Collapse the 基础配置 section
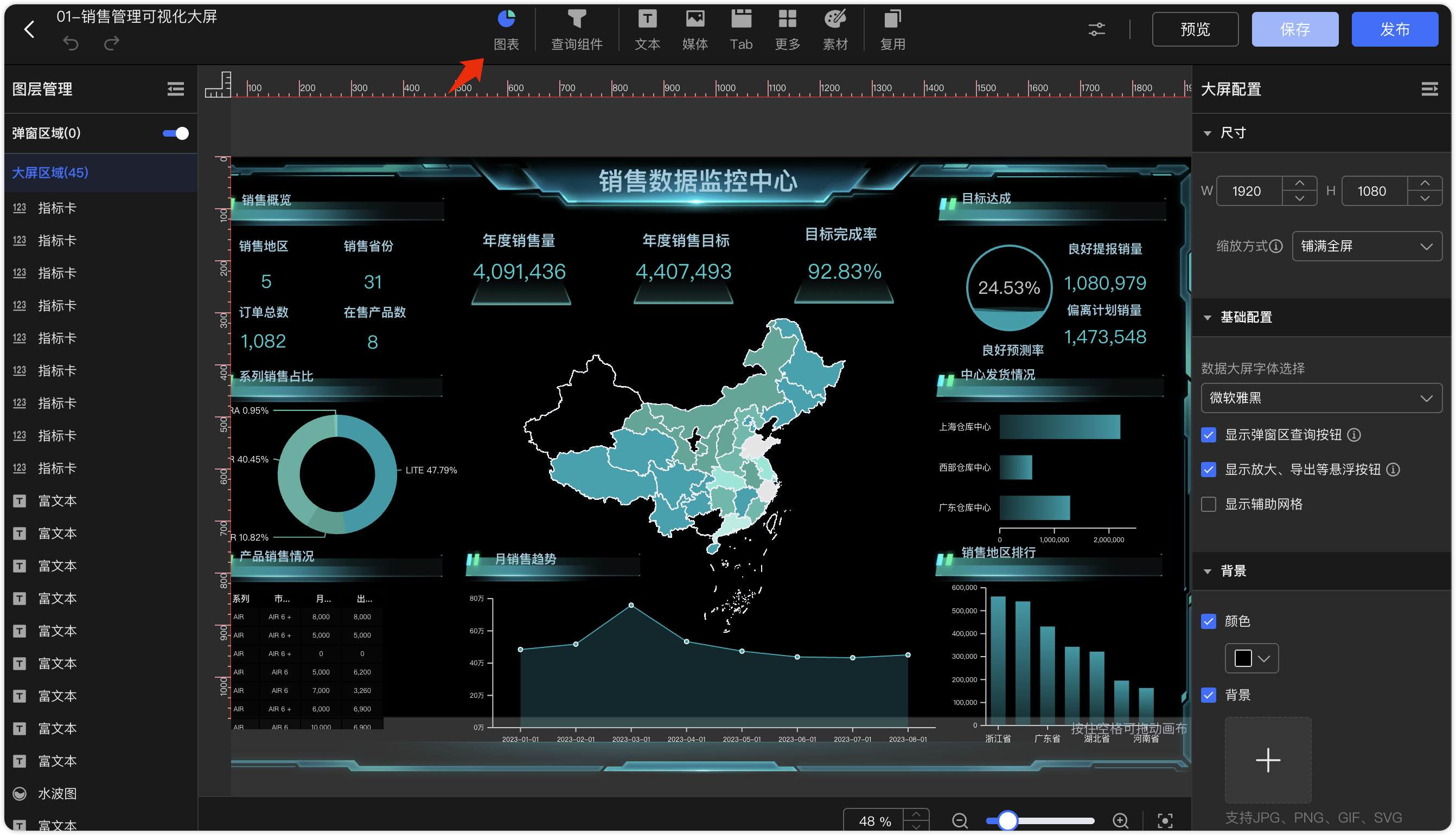Screen dimensions: 1456x835 [1208, 317]
